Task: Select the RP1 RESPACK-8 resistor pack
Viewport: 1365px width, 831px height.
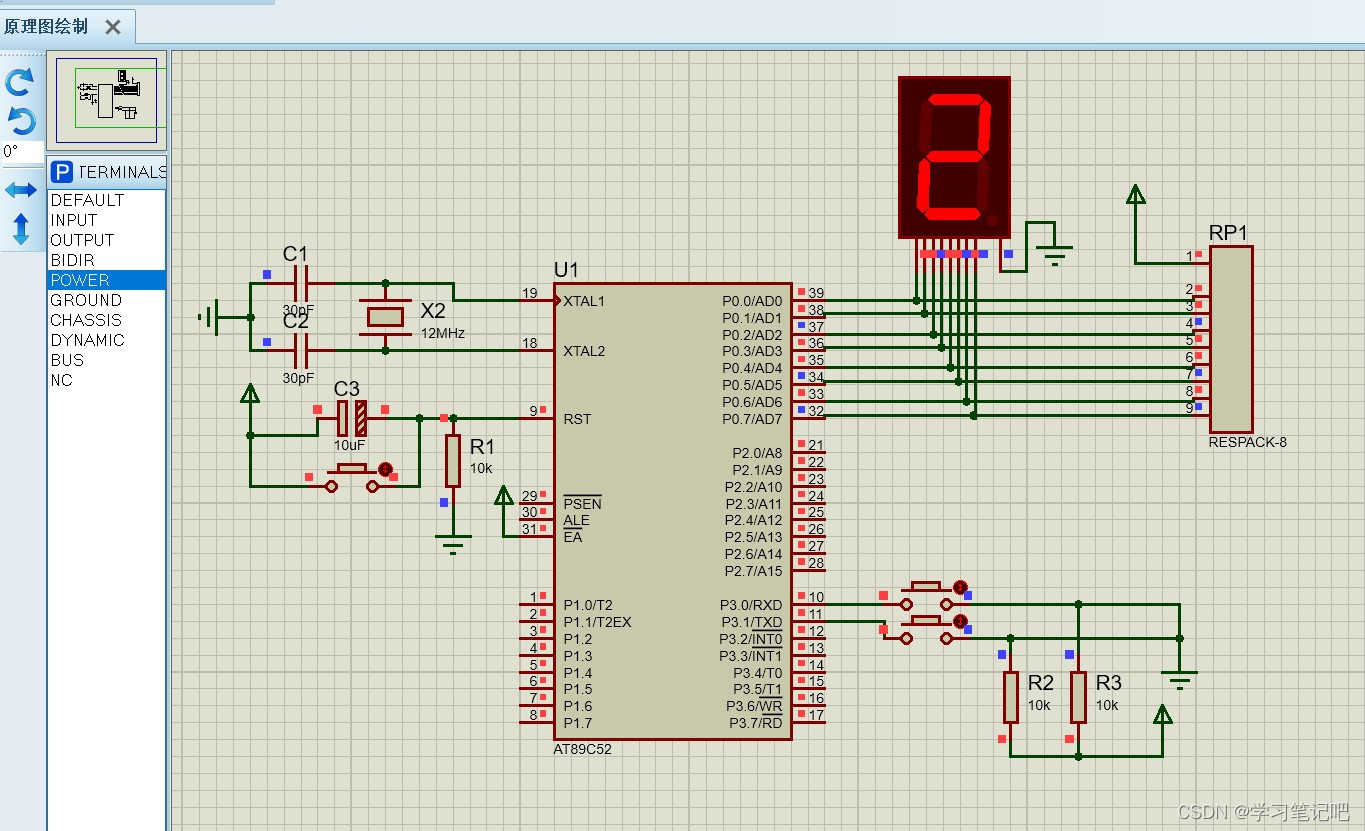Action: [1230, 339]
